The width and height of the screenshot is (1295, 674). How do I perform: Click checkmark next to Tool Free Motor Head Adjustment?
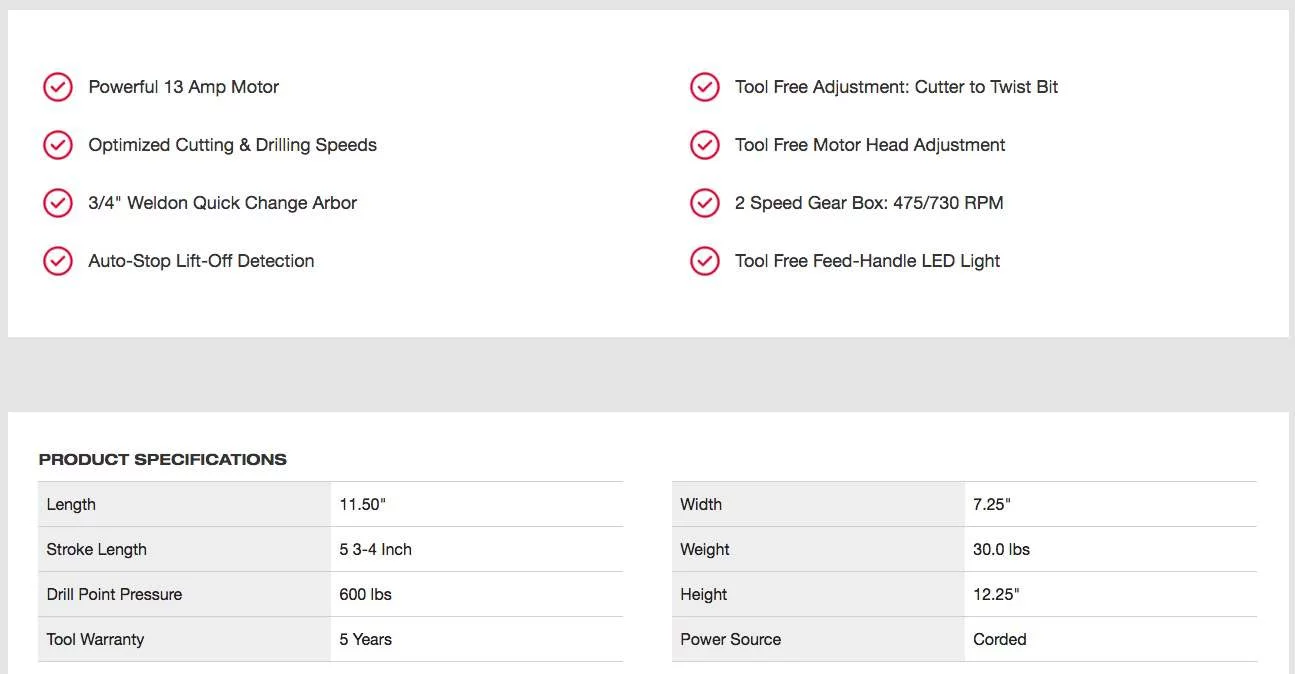coord(705,145)
